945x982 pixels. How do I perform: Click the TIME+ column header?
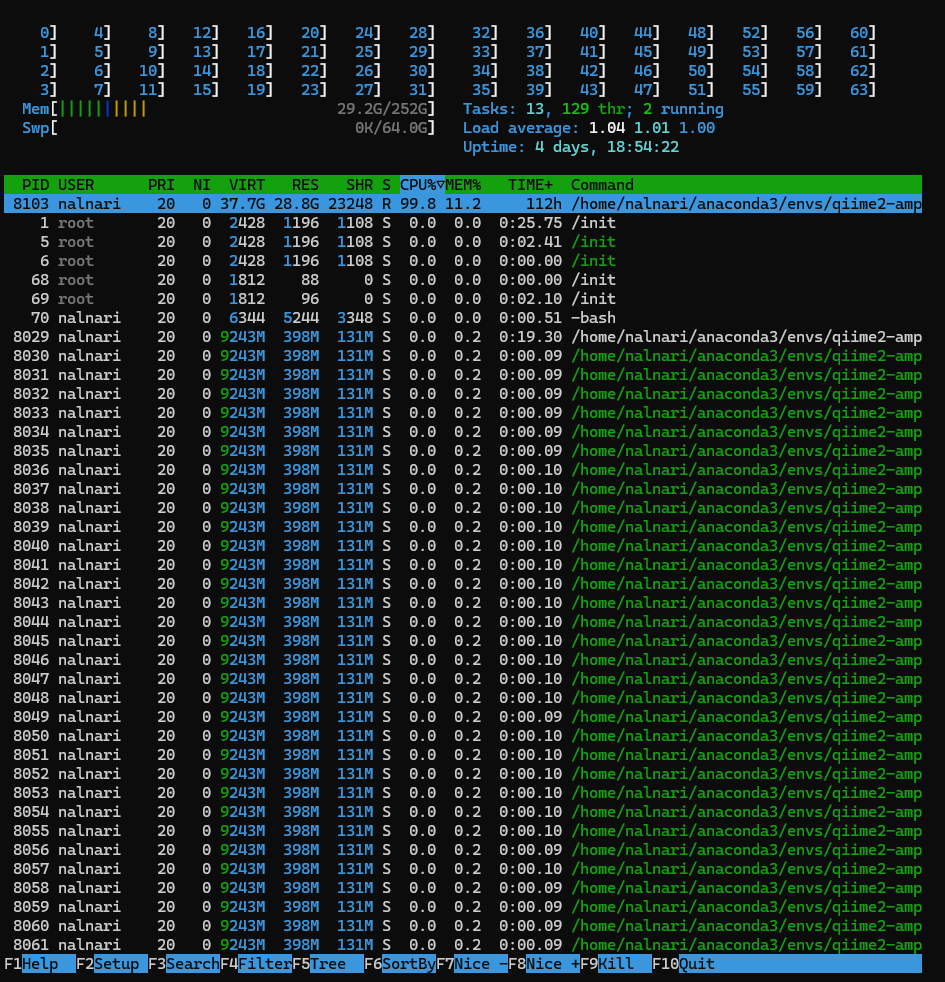(529, 185)
